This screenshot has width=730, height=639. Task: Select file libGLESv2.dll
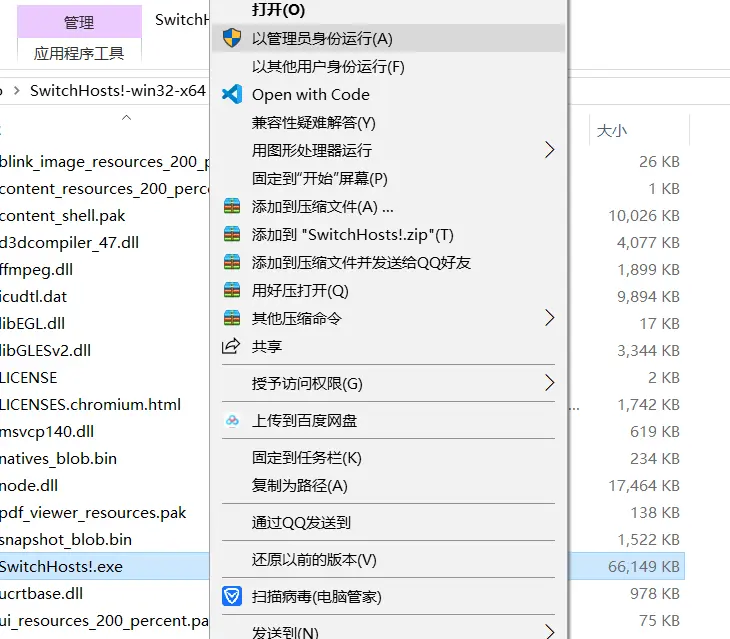point(45,350)
